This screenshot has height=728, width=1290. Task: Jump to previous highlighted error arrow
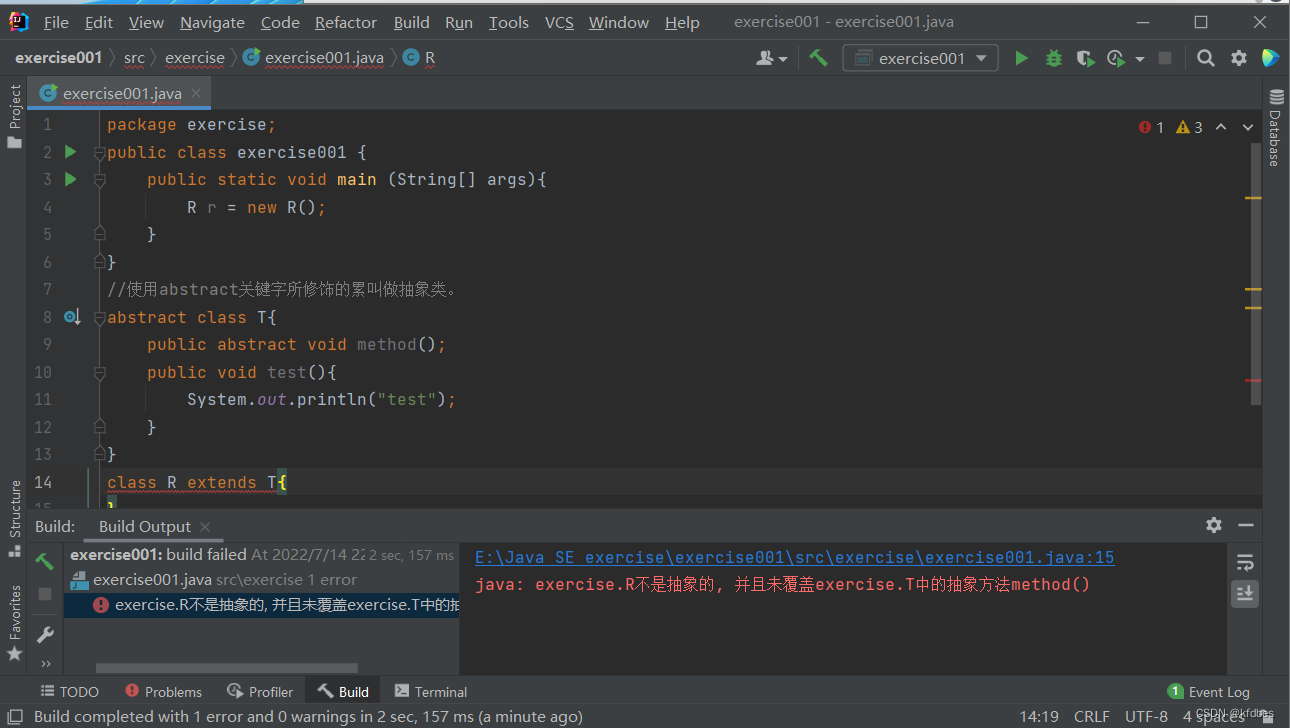coord(1221,127)
